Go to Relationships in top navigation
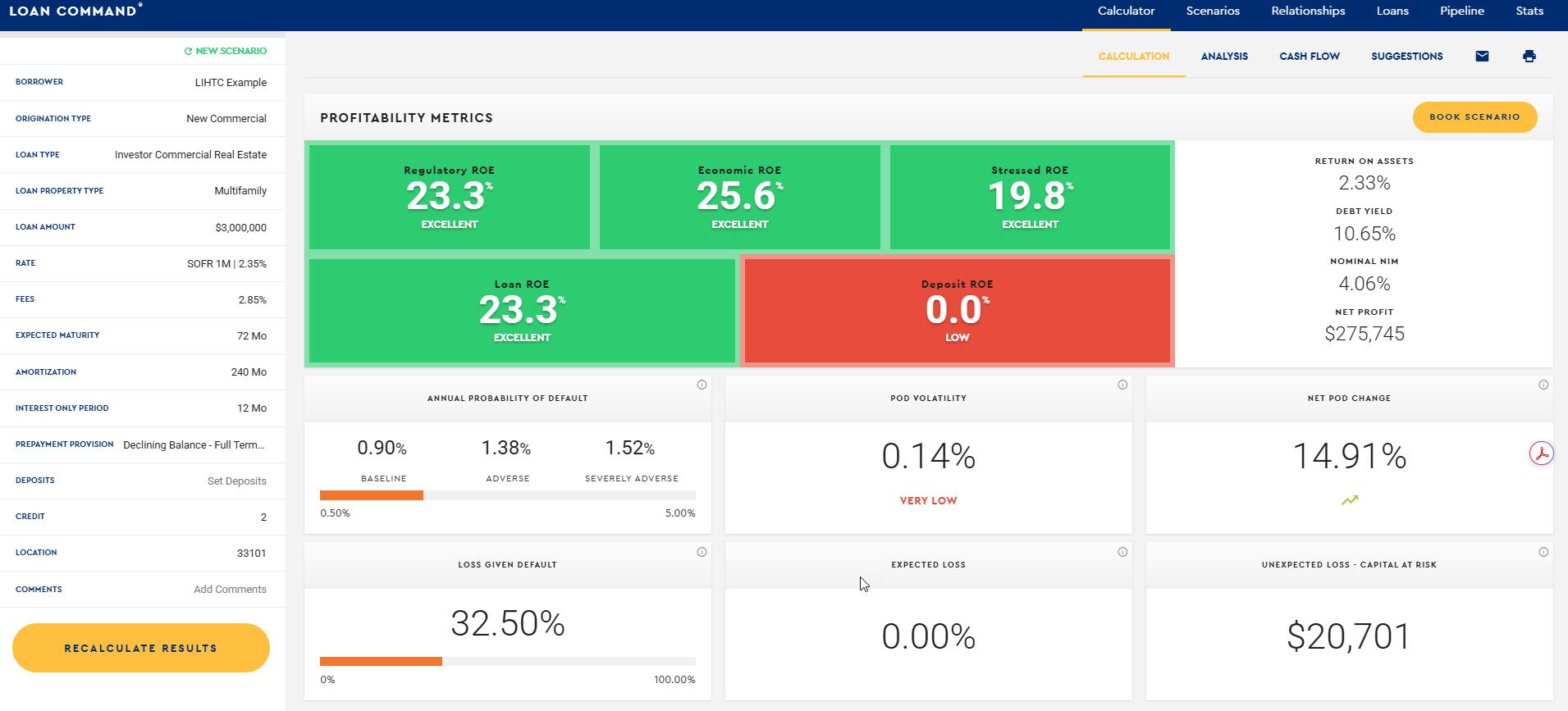Viewport: 1568px width, 711px height. coord(1308,11)
